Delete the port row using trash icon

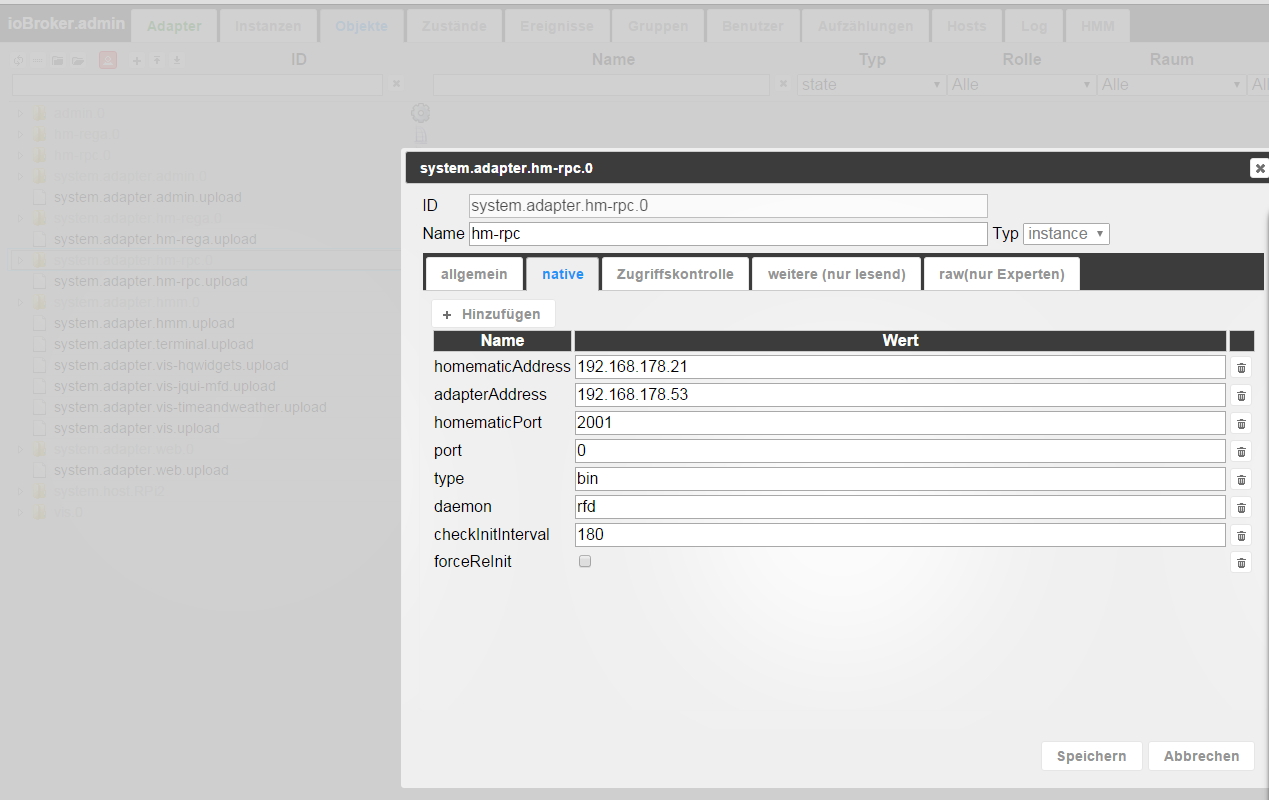click(x=1241, y=452)
